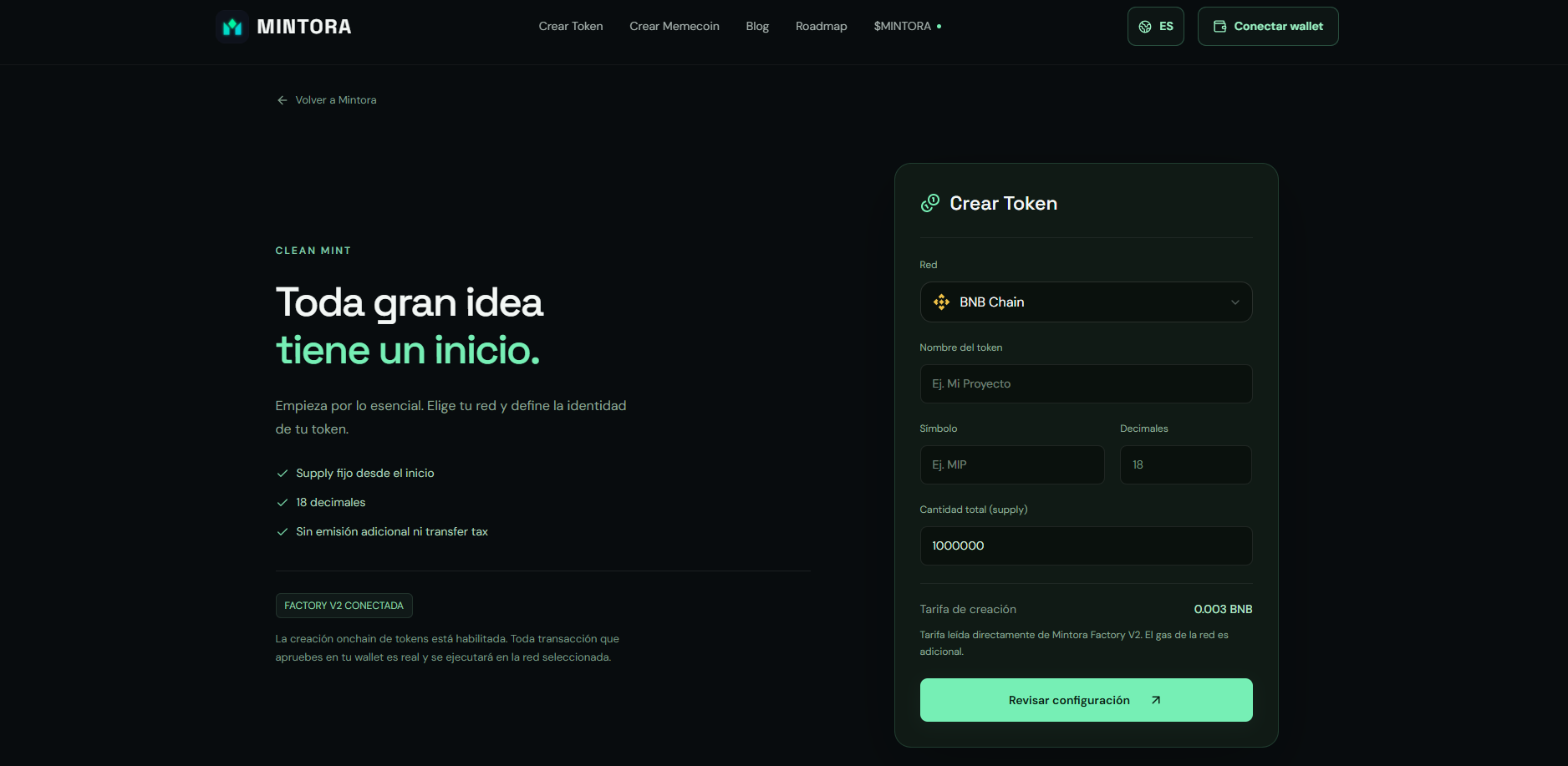Focus the Decimales input field
1568x766 pixels.
pyautogui.click(x=1186, y=464)
